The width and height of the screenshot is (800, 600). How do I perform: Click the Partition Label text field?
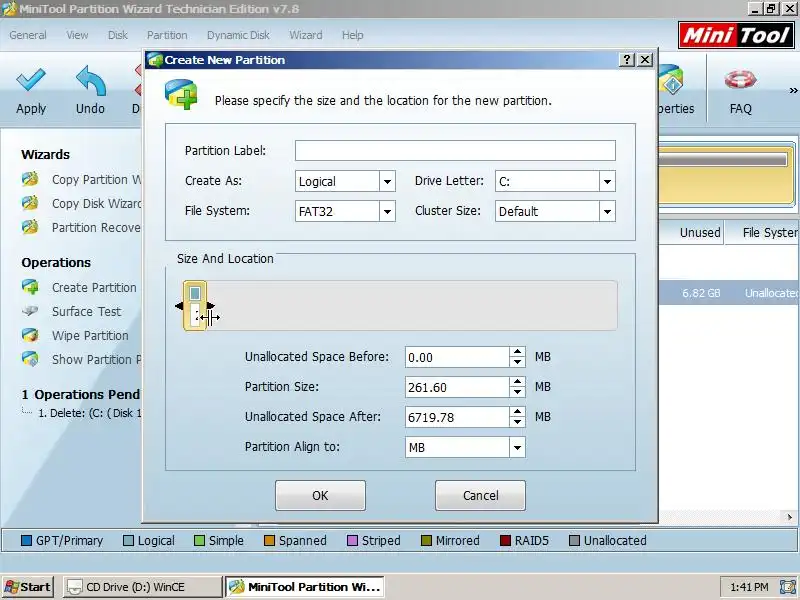[455, 151]
